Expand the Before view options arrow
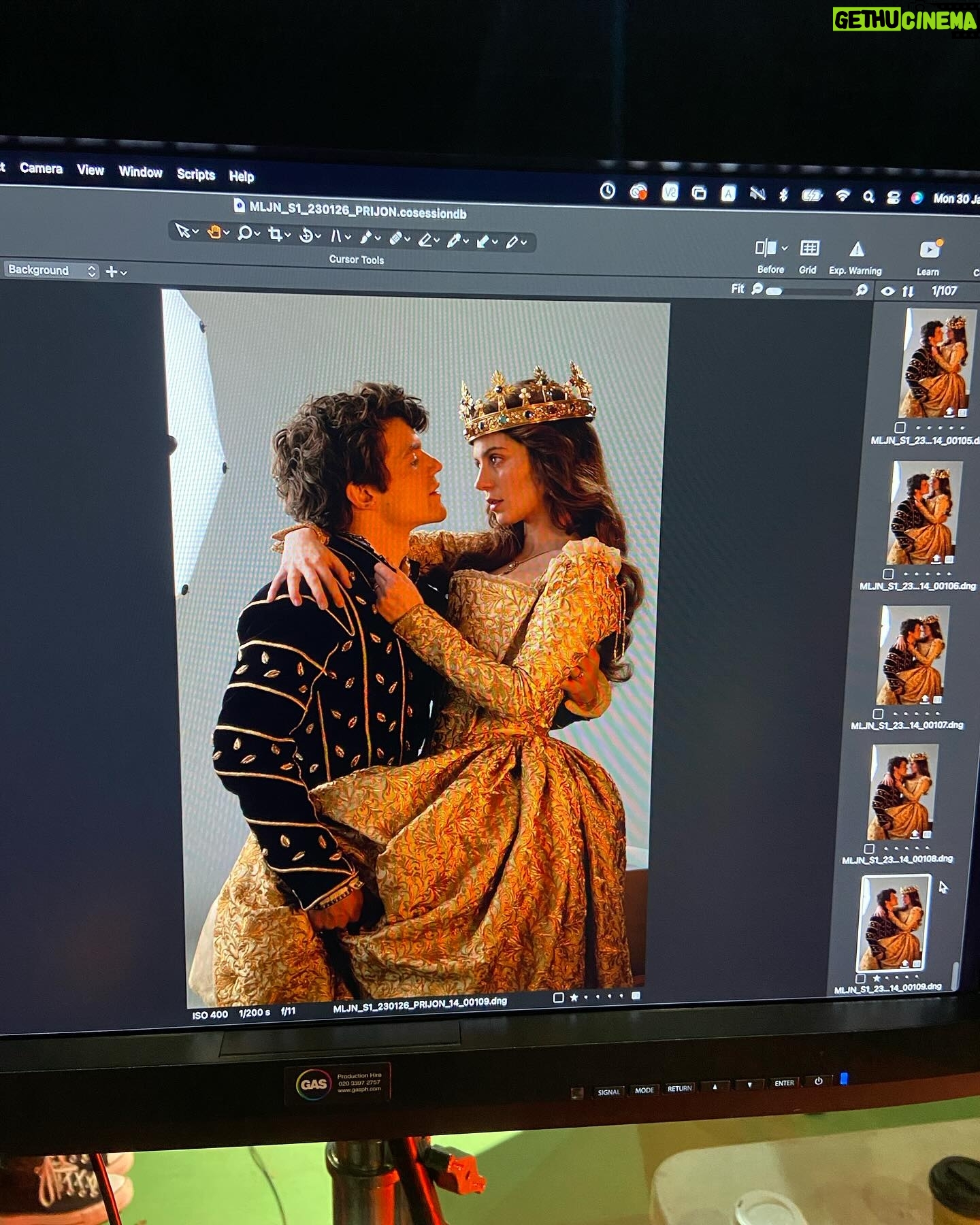 (x=785, y=248)
